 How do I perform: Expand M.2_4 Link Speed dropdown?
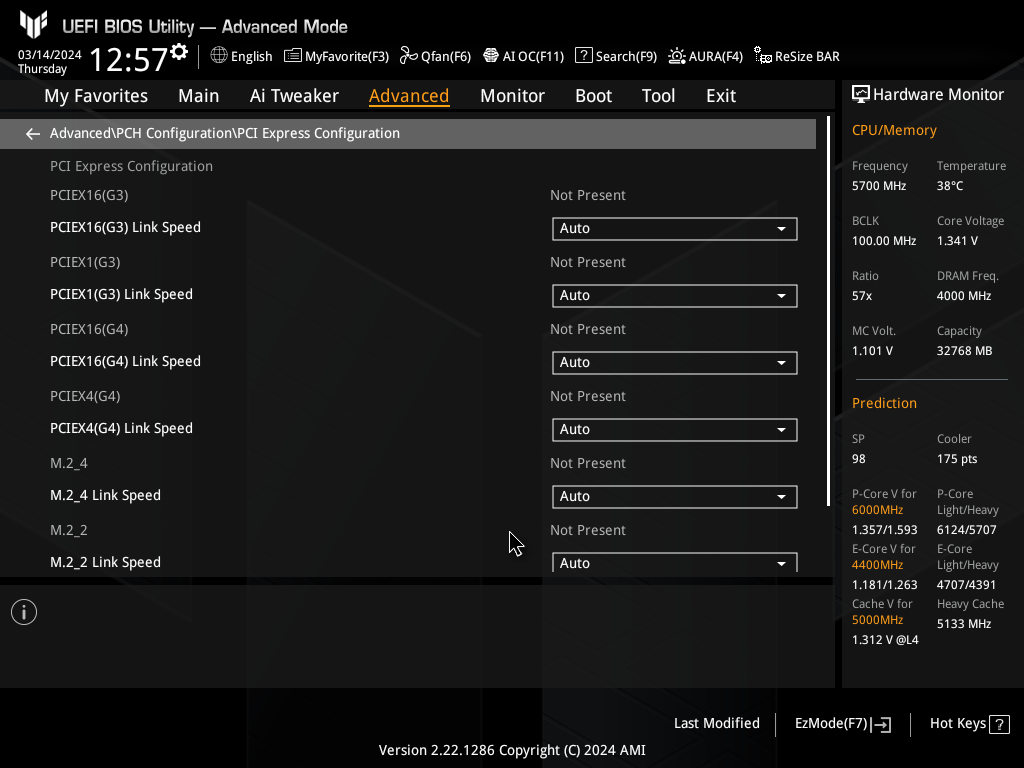675,496
